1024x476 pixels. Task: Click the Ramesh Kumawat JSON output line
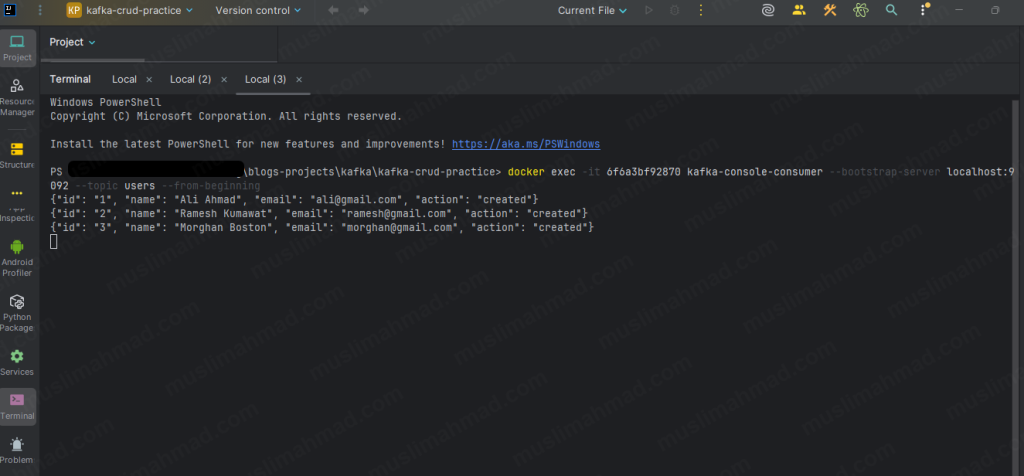pos(319,214)
